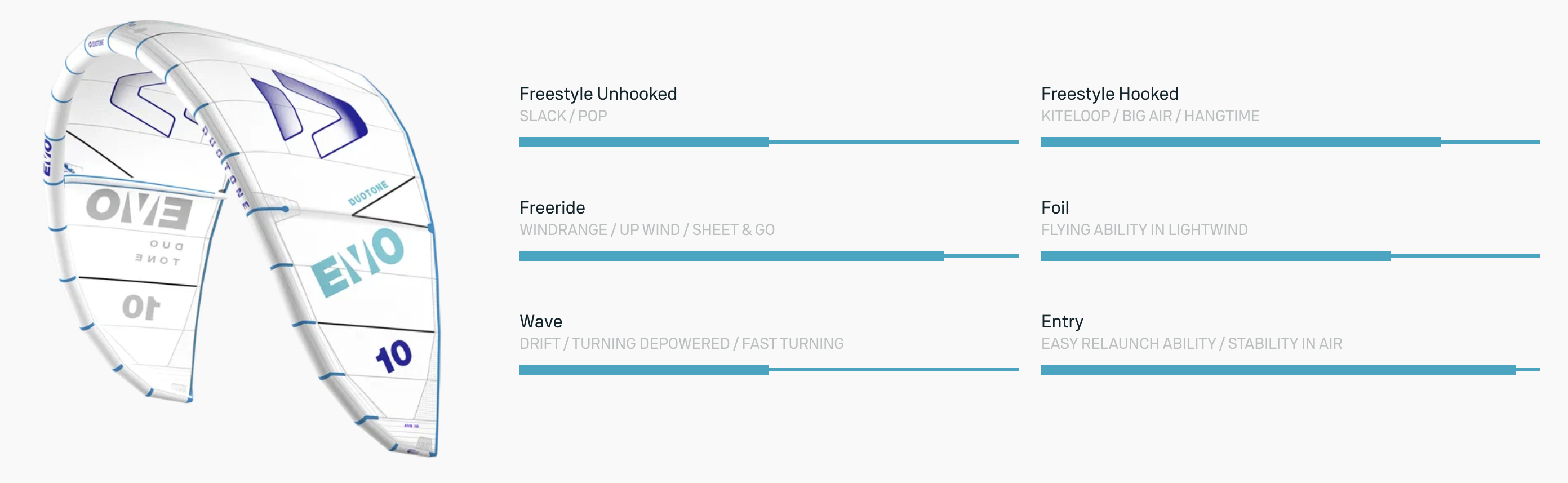The image size is (1568, 483).
Task: Click the Foil heading text
Action: 1054,208
